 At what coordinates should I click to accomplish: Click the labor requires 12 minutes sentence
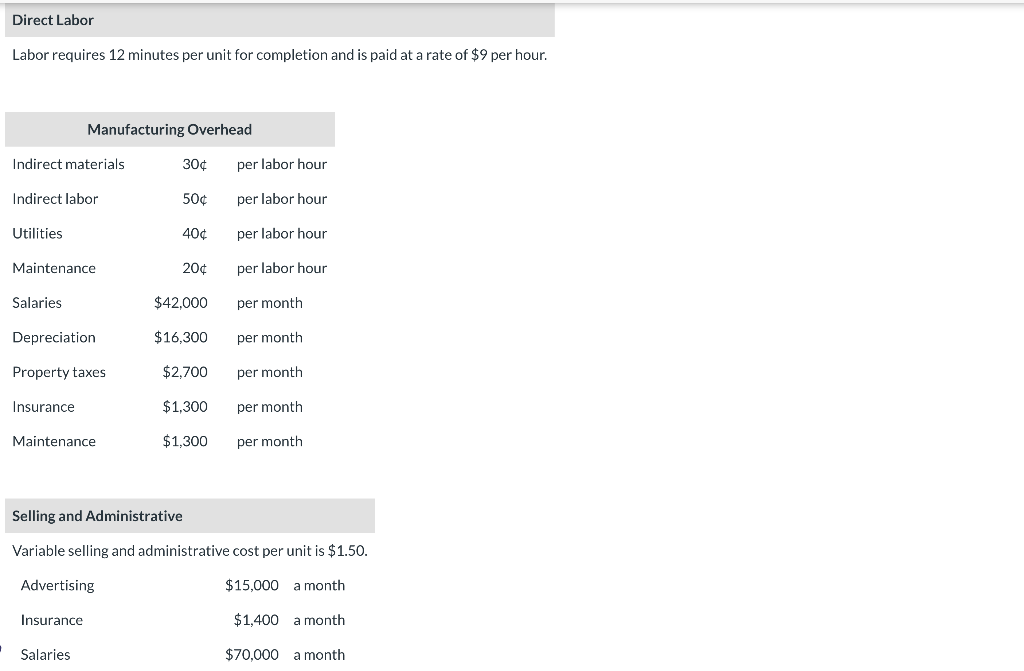[280, 55]
